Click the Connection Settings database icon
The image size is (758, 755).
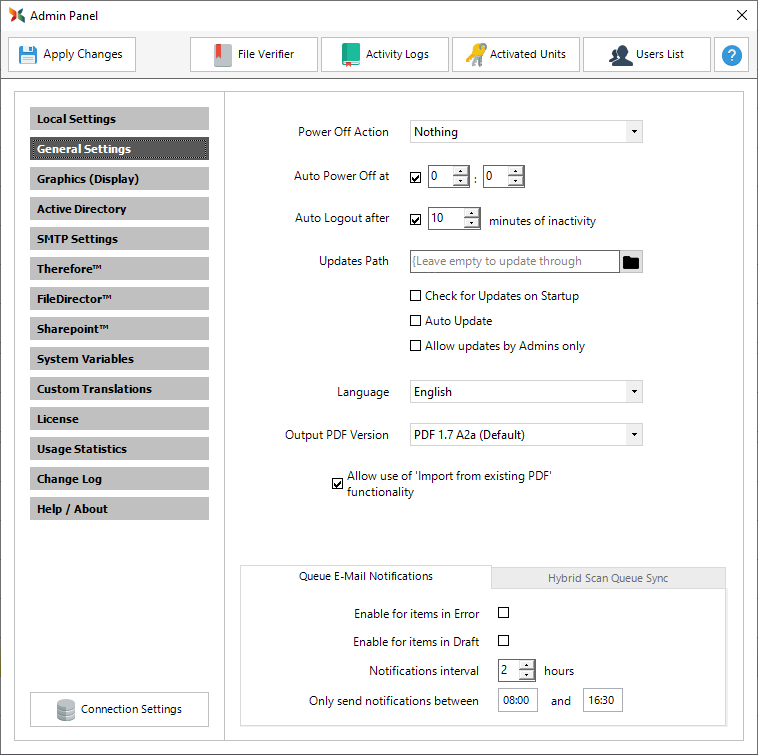pyautogui.click(x=66, y=710)
